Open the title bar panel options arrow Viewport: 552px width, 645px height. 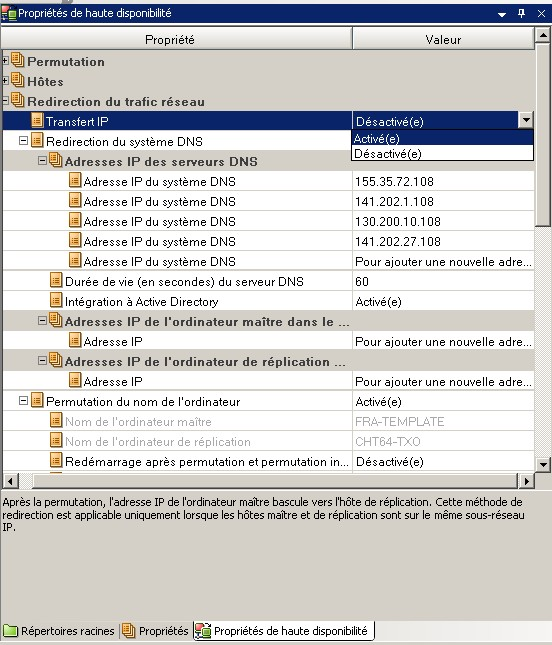[x=502, y=14]
